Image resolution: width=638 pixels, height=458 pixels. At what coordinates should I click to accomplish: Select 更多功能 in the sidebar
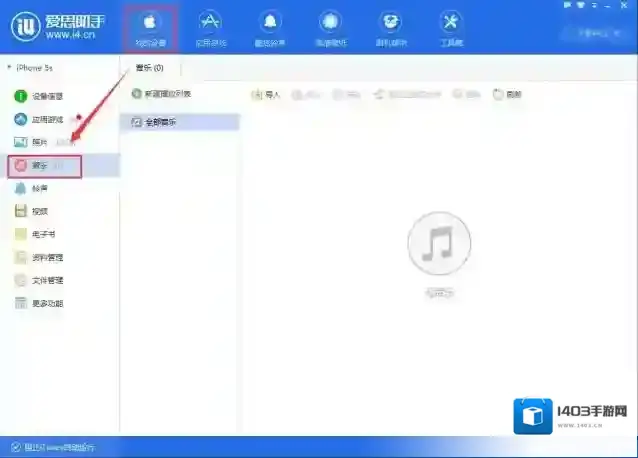39,303
